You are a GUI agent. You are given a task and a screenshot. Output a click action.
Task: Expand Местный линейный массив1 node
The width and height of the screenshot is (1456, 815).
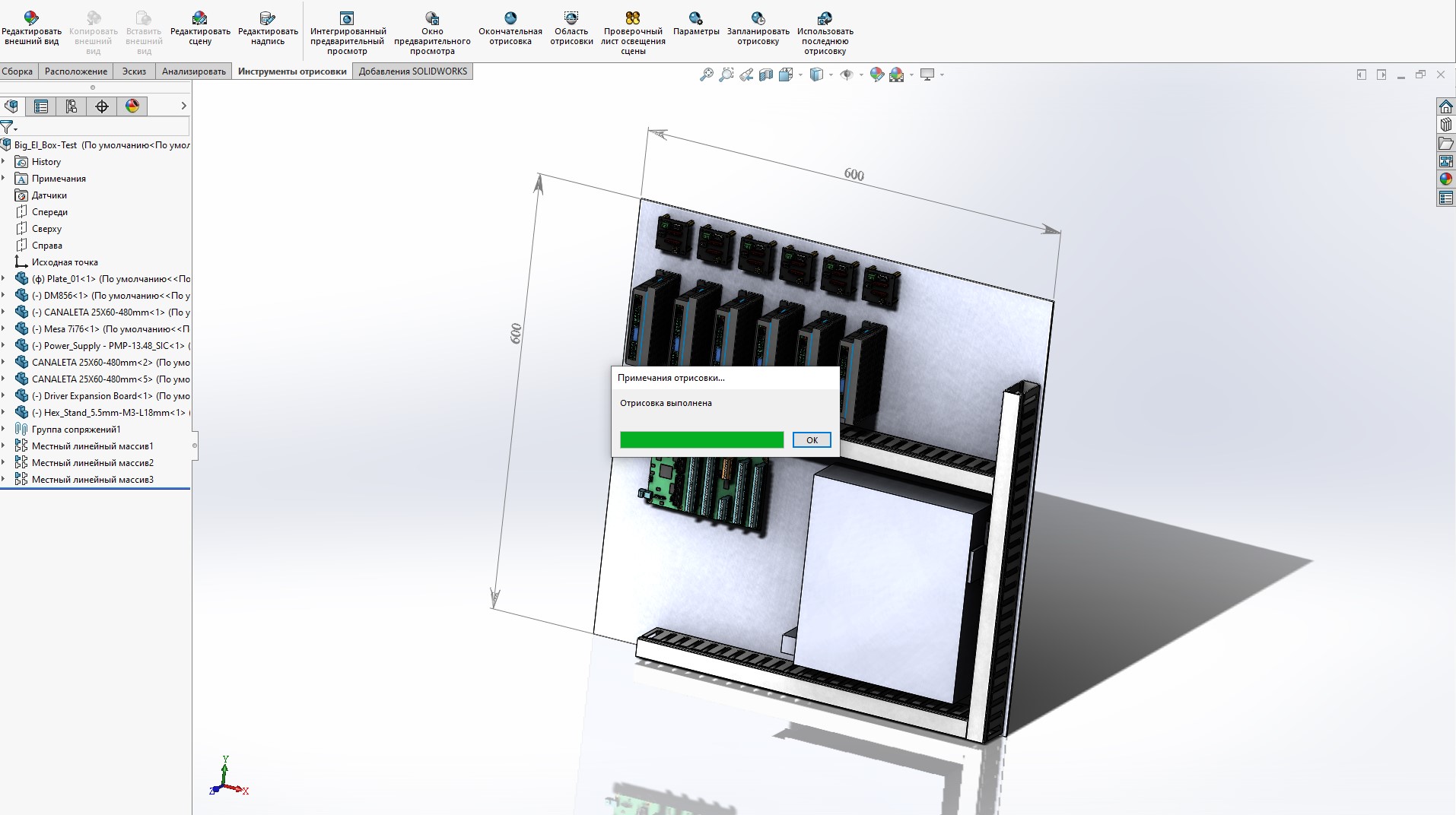(x=4, y=446)
